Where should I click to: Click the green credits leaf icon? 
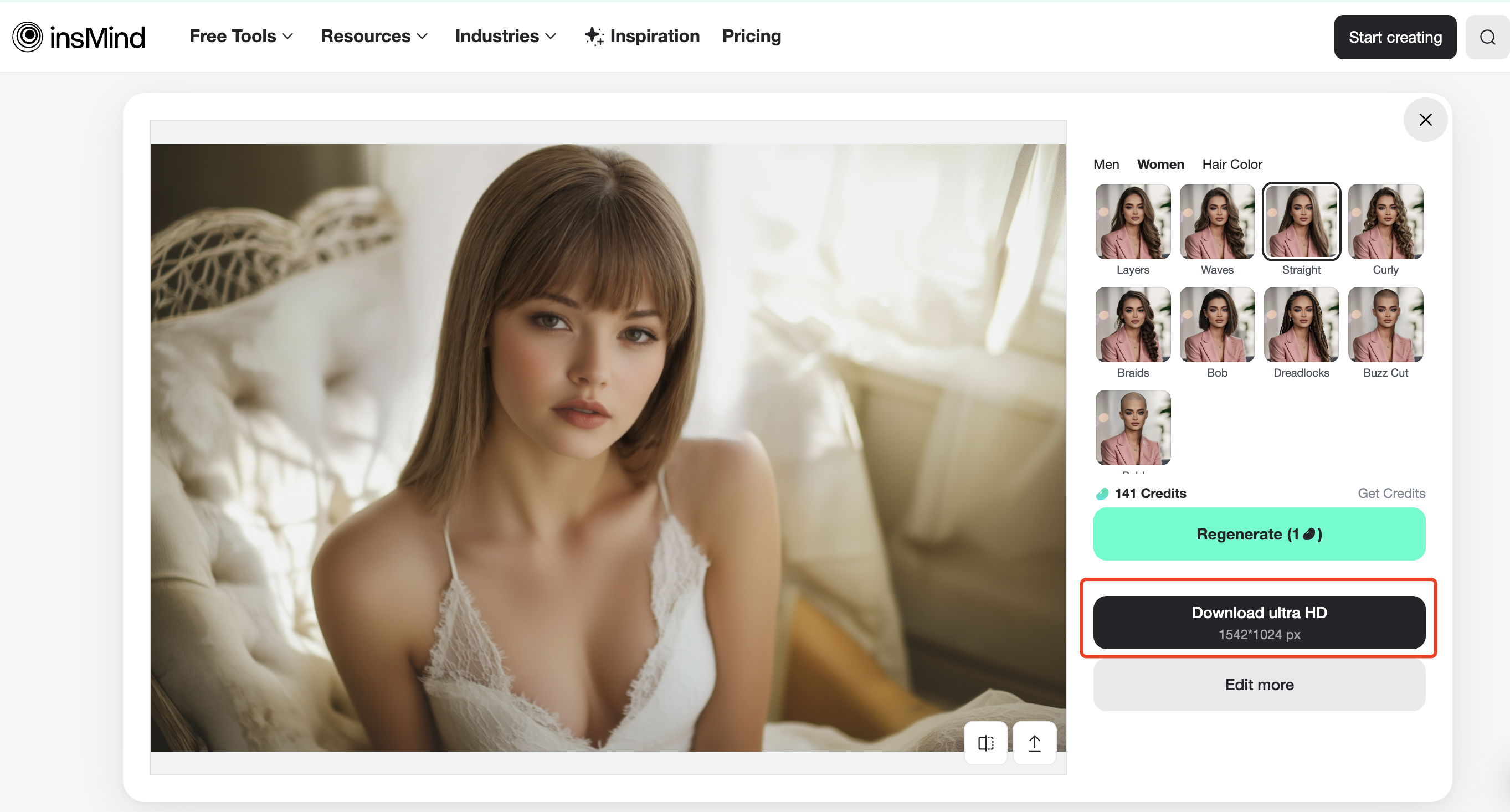pyautogui.click(x=1102, y=494)
